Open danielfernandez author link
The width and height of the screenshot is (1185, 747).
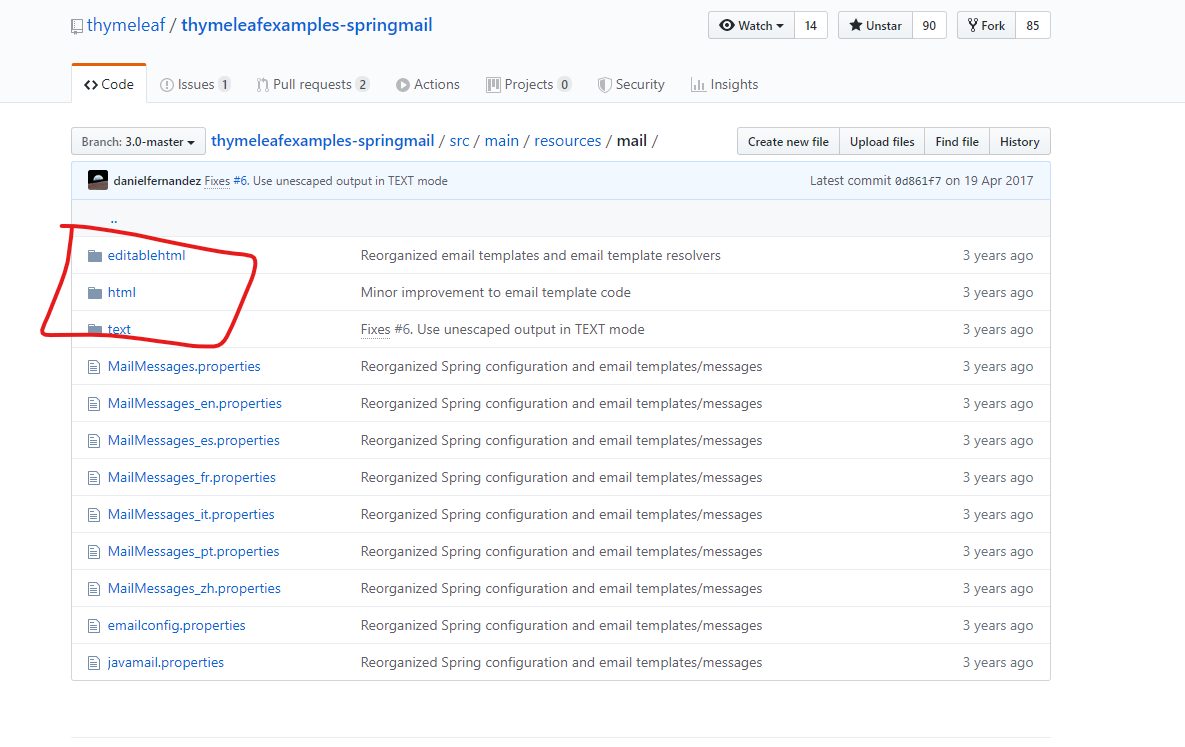(x=157, y=181)
